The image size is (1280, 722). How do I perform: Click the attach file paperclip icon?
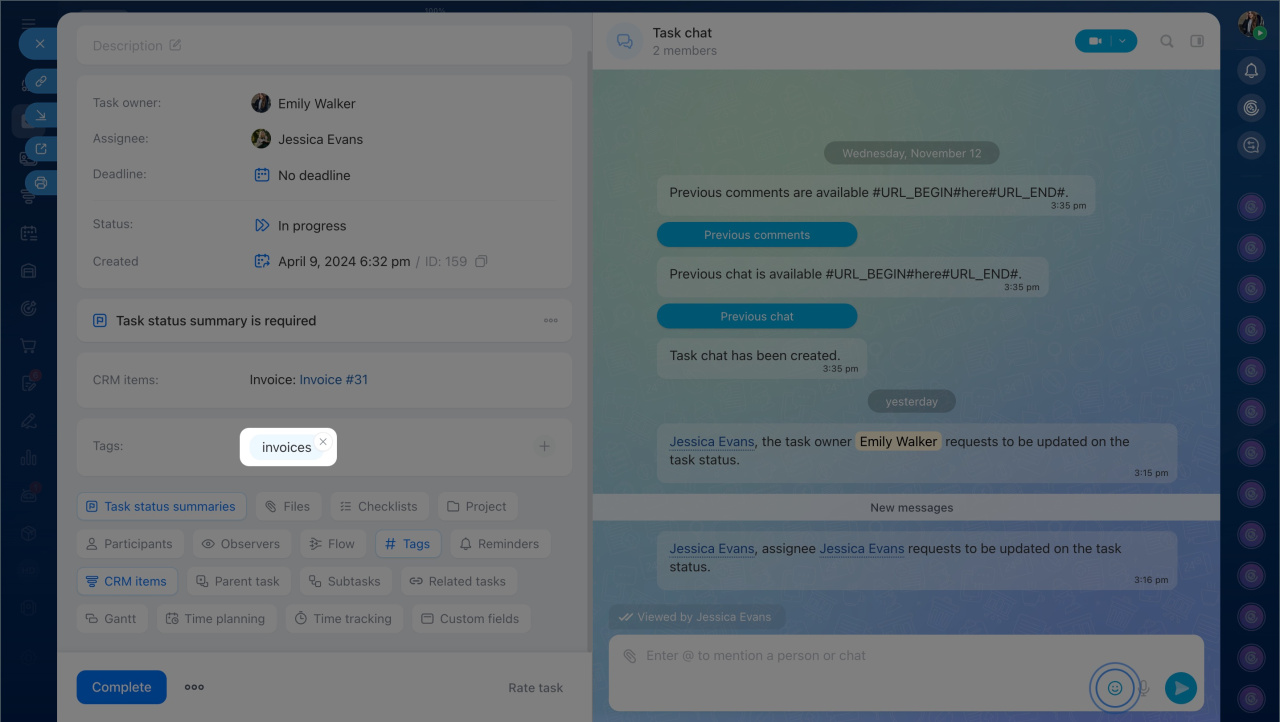tap(629, 656)
